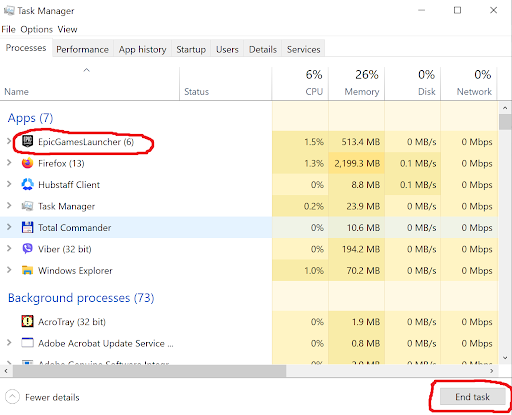Click the vertical scrollbar up arrow

[505, 108]
